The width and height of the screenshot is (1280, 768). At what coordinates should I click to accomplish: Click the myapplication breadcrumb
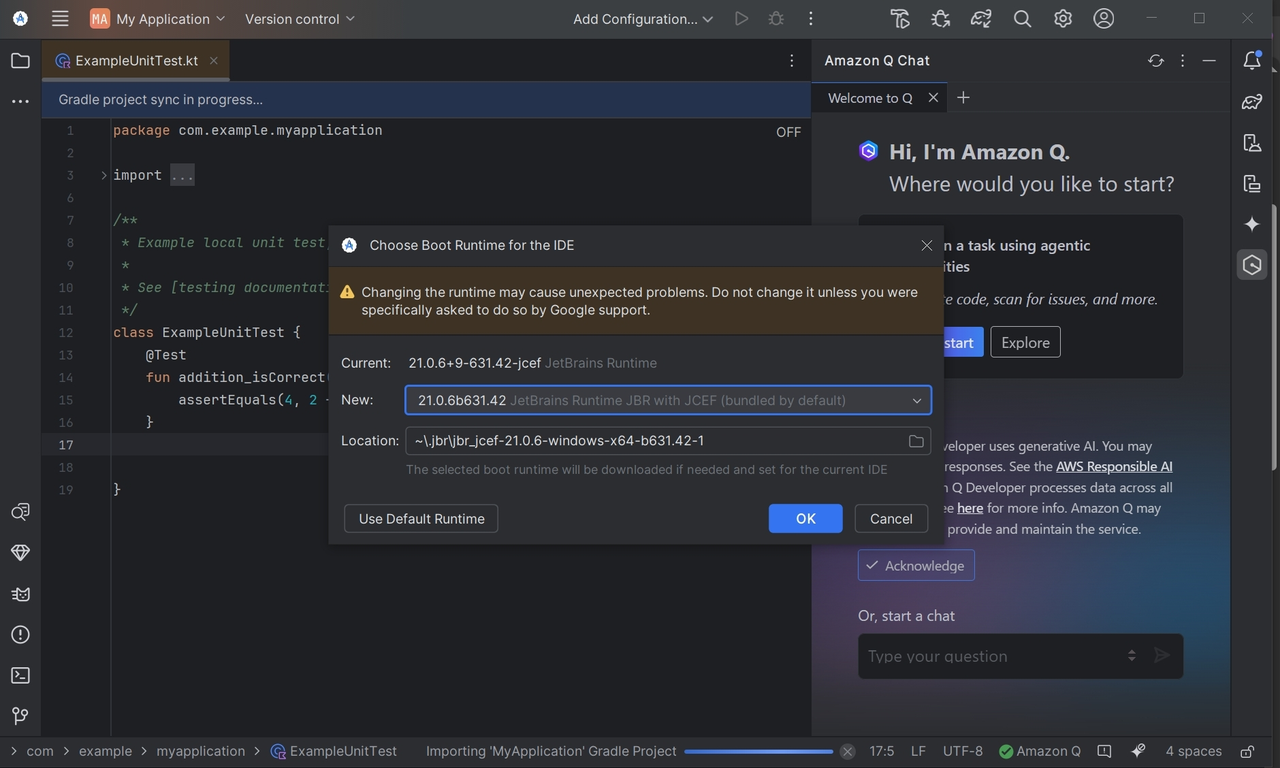click(x=200, y=751)
